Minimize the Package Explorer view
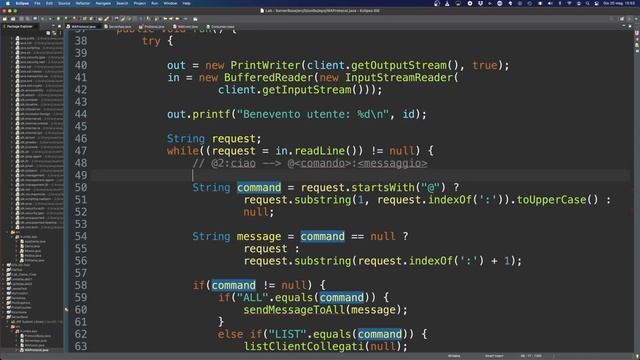 tap(53, 26)
